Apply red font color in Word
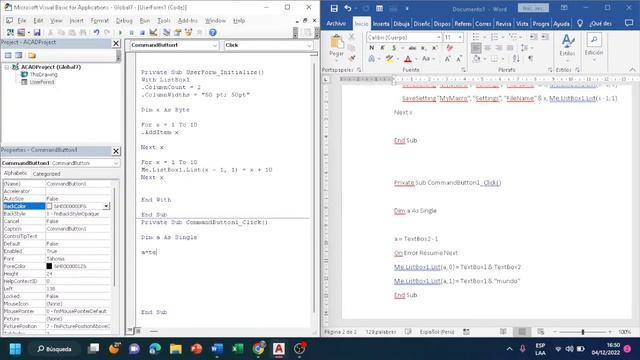The image size is (640, 360). pos(408,59)
